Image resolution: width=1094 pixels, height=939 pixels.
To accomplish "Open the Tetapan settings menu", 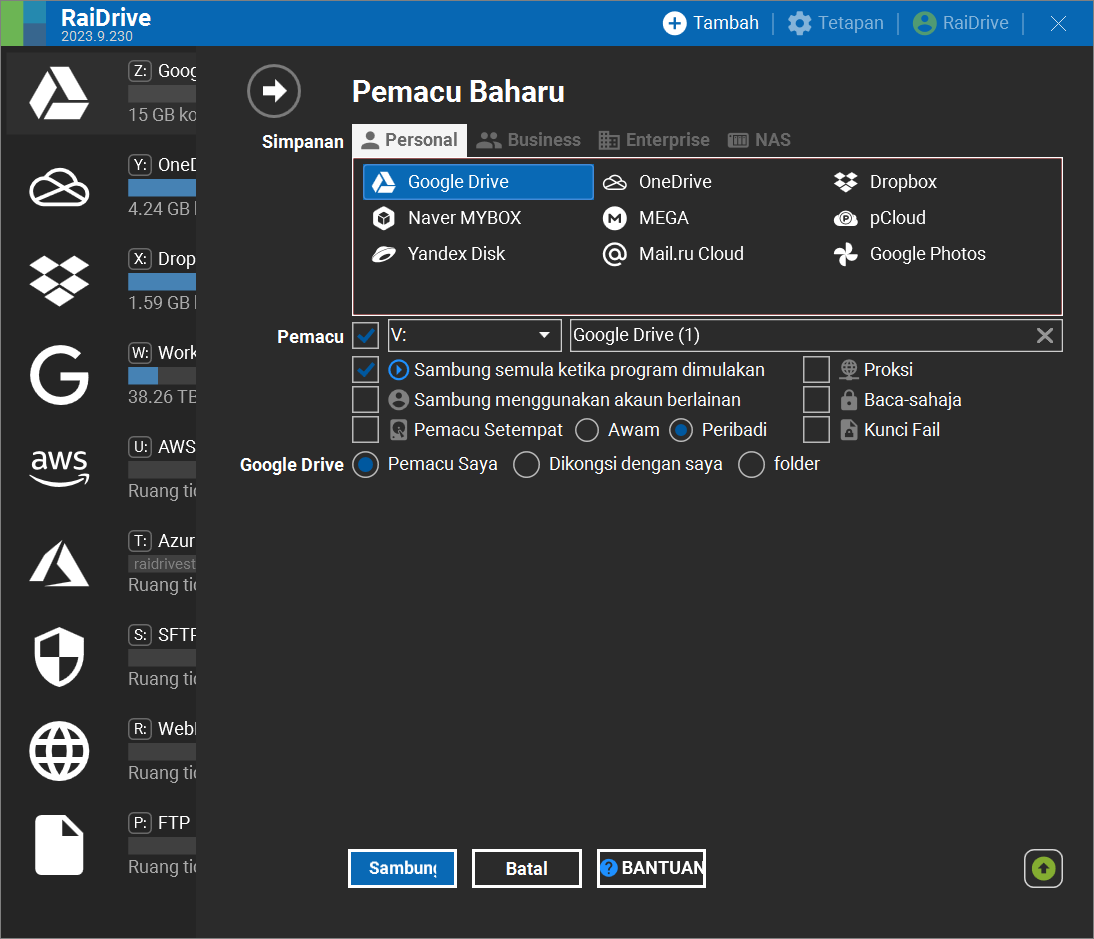I will pos(836,23).
